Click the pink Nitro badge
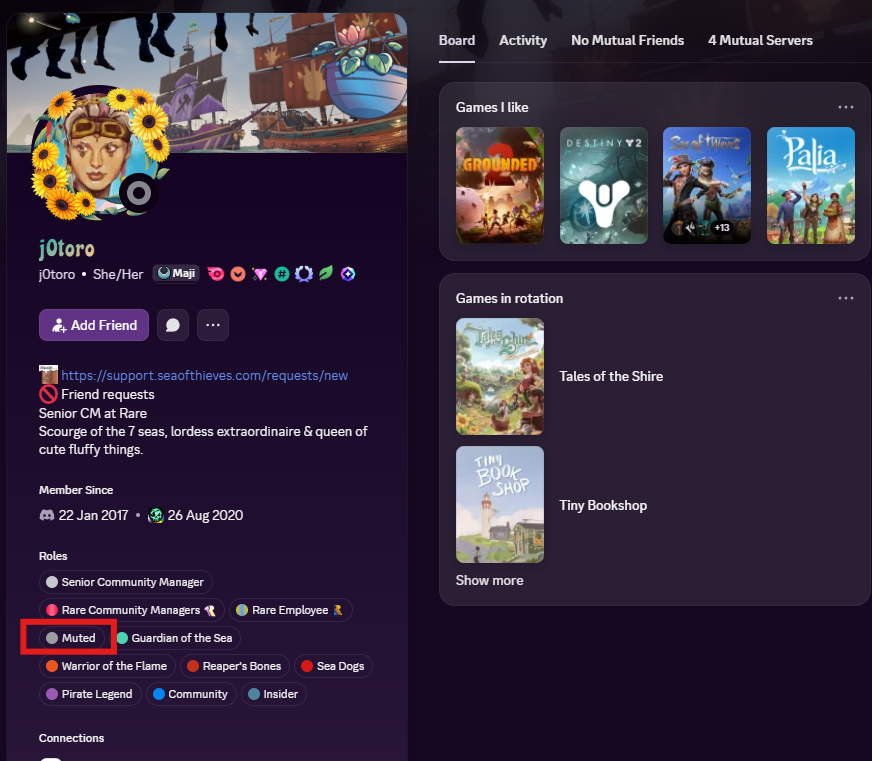The width and height of the screenshot is (872, 761). [x=216, y=274]
